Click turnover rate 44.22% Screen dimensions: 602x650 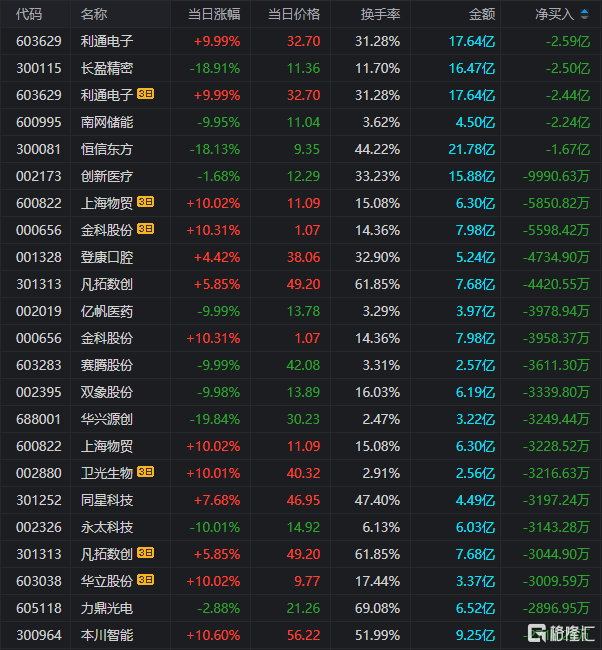tap(377, 149)
